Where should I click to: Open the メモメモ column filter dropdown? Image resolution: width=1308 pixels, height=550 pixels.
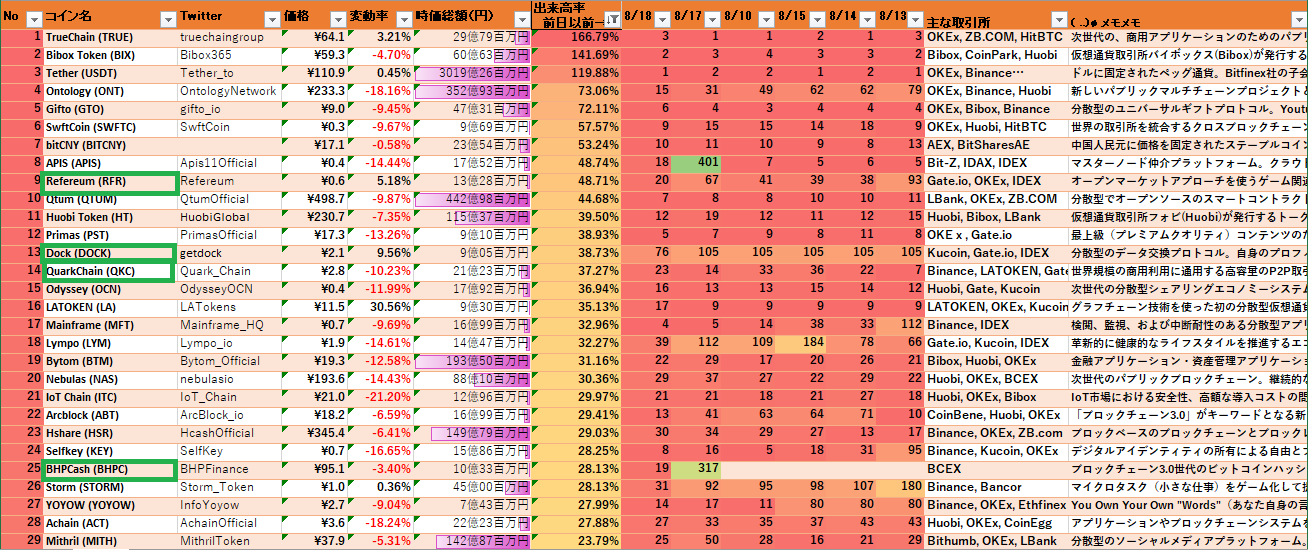click(x=1298, y=19)
